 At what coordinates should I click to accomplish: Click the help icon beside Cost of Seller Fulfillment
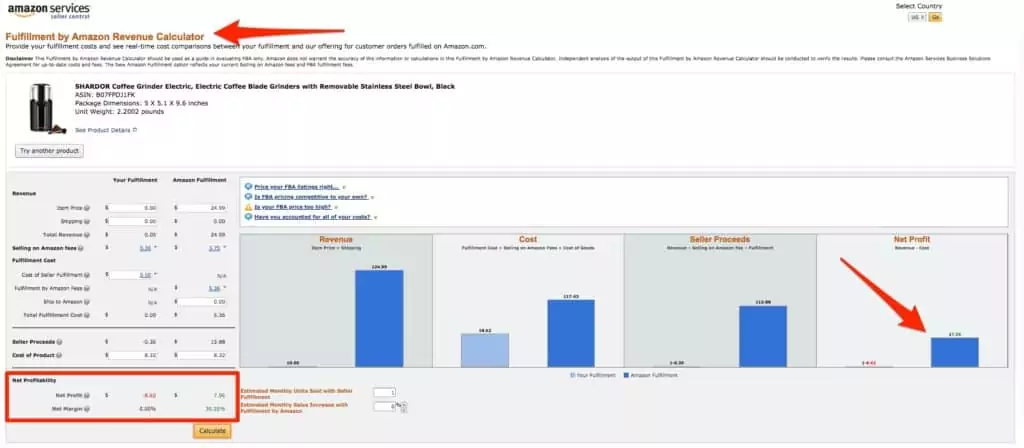point(88,274)
